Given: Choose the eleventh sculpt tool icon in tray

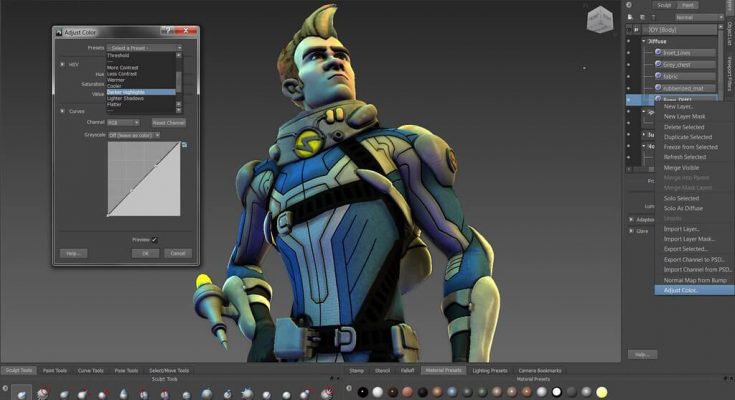Looking at the screenshot, I should [227, 394].
